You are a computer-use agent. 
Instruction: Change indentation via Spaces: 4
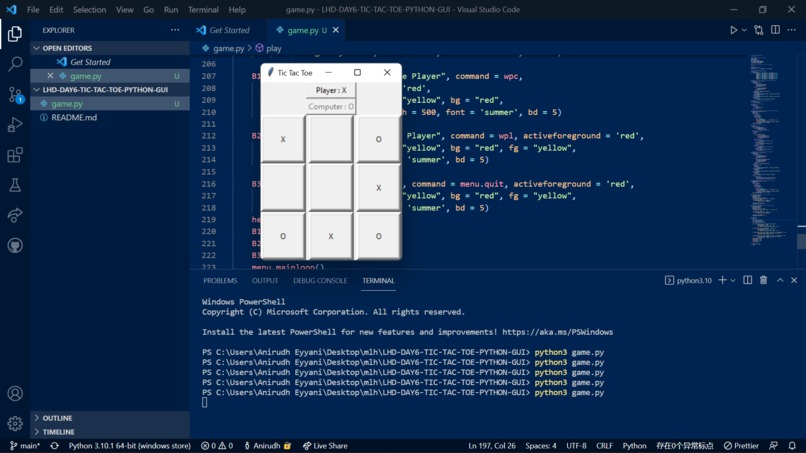pos(541,446)
